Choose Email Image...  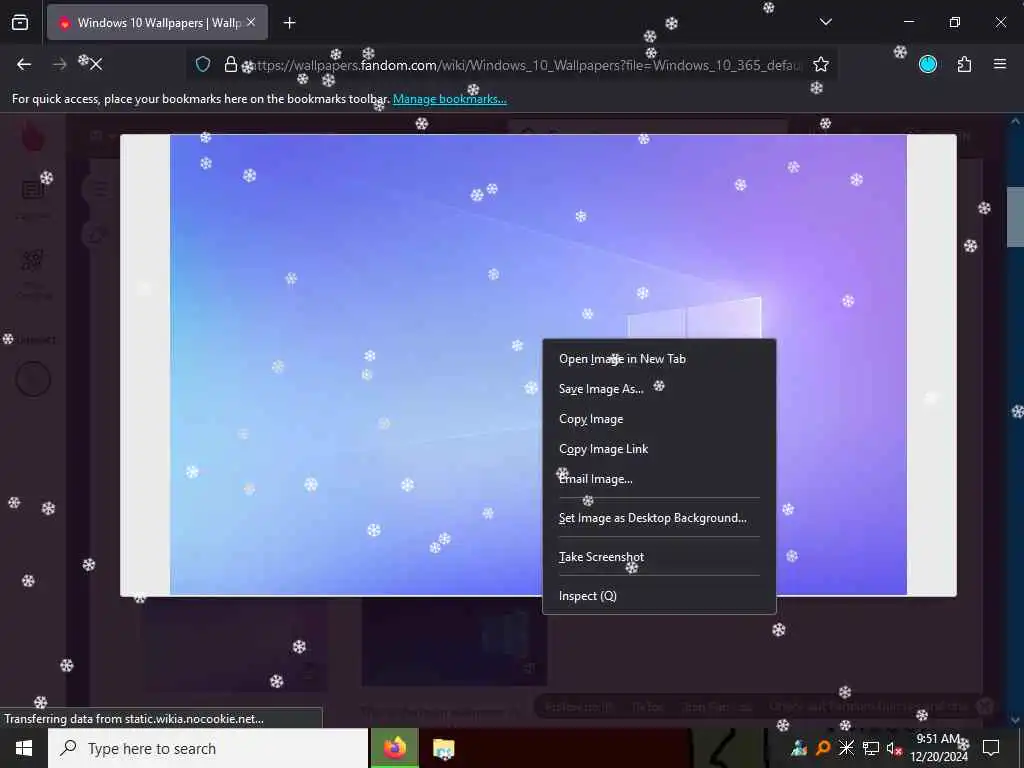click(659, 479)
